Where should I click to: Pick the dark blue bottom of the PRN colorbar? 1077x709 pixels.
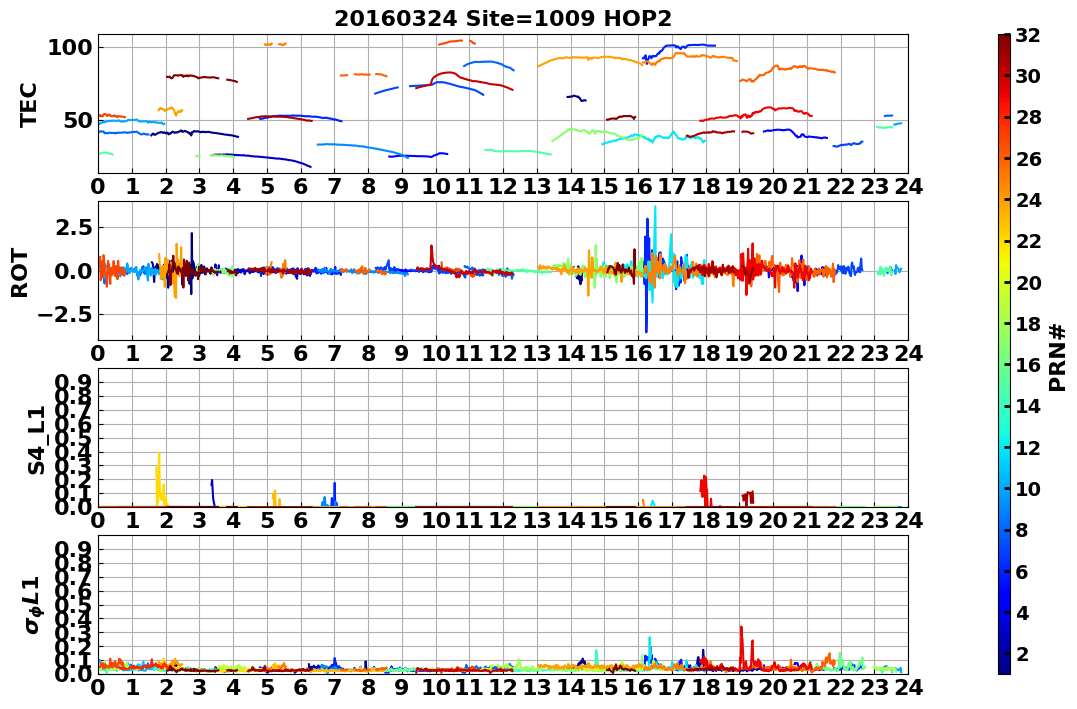[x=1004, y=666]
